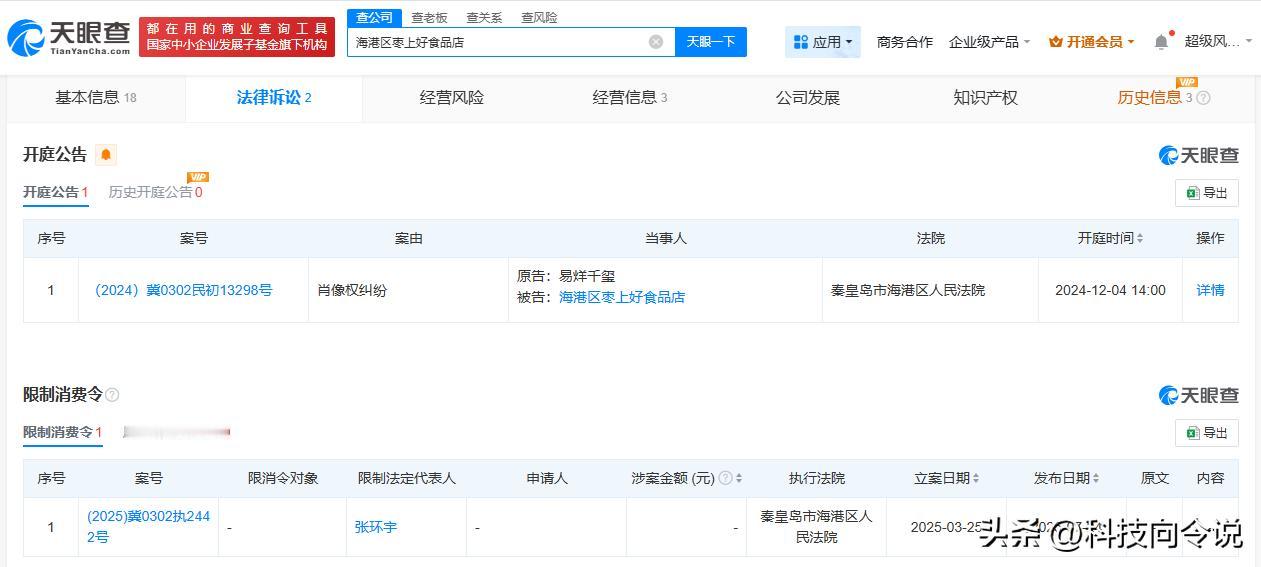Switch to the 查公司 search tab
This screenshot has width=1261, height=567.
(x=375, y=17)
